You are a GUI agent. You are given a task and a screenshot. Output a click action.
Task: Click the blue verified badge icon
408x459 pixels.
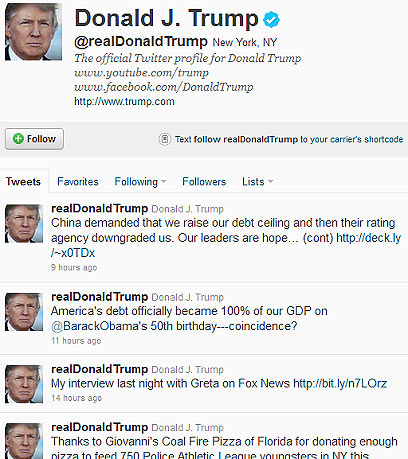click(271, 19)
